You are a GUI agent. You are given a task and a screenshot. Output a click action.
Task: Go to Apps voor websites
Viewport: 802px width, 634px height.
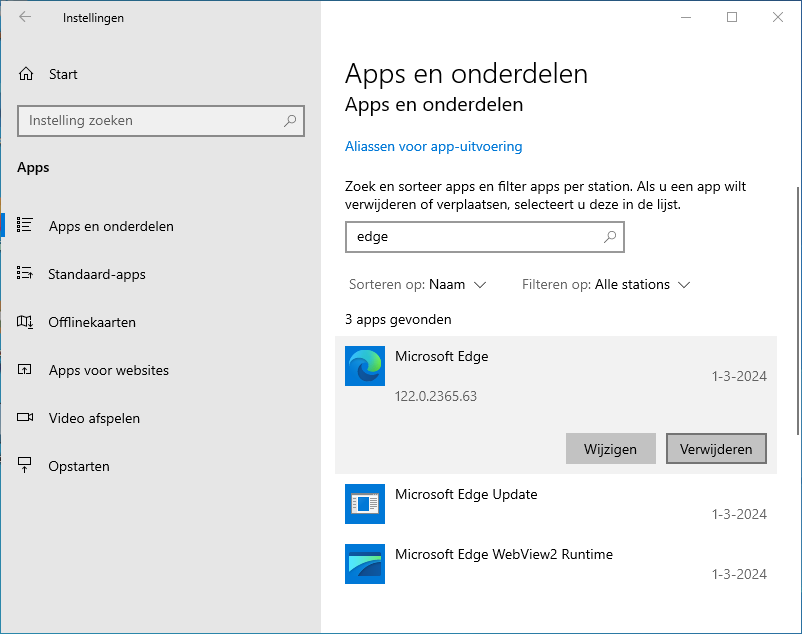click(108, 370)
